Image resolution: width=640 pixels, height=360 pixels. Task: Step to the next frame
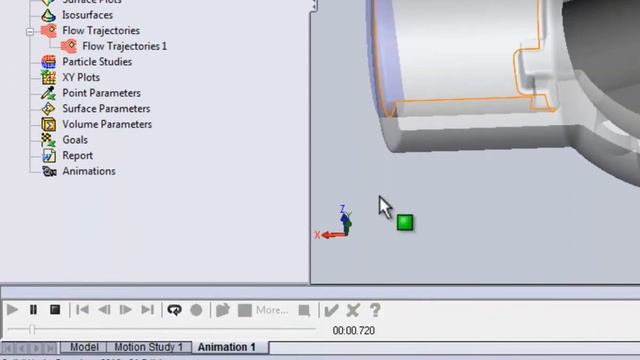pos(125,310)
